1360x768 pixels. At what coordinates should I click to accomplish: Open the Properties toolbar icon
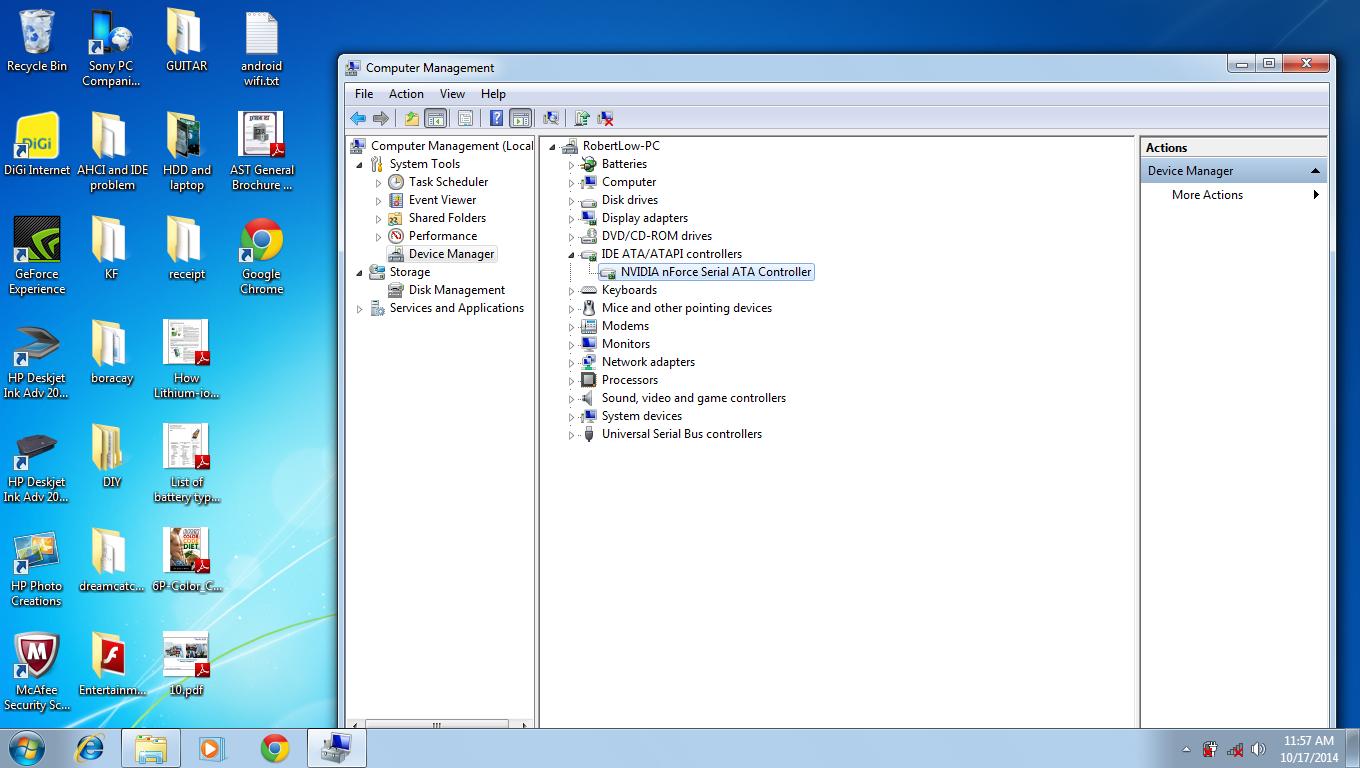pos(465,118)
